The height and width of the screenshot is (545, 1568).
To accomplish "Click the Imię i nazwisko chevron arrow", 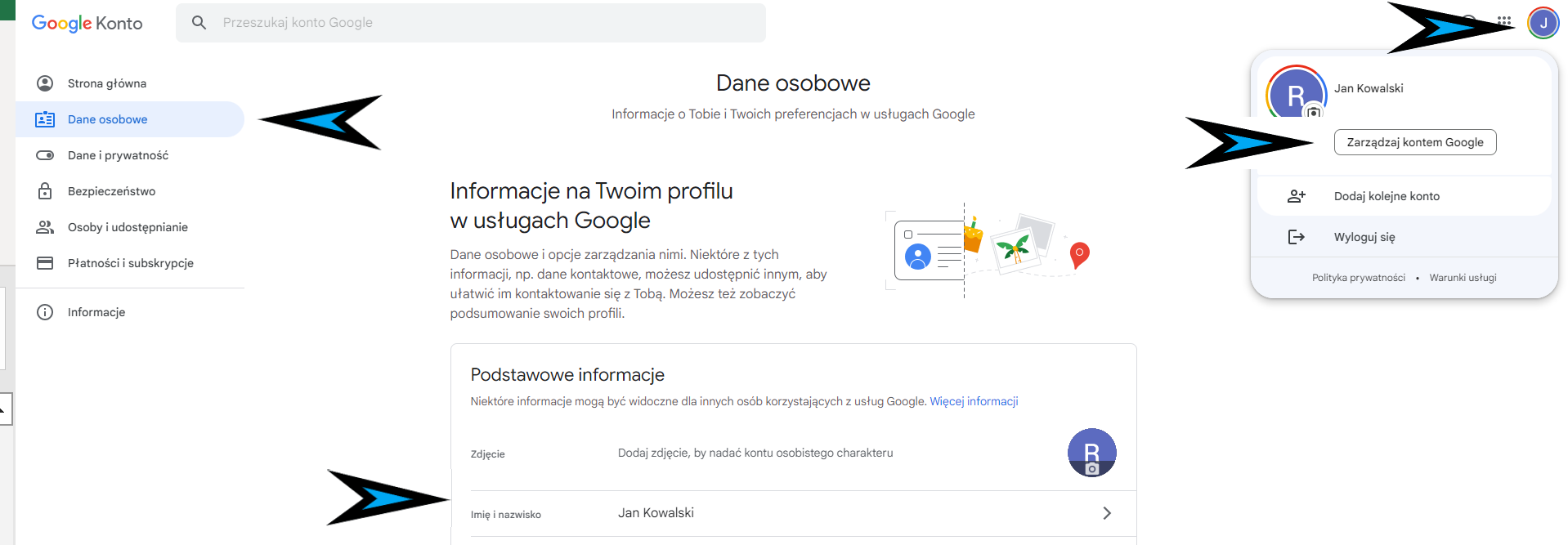I will tap(1107, 513).
